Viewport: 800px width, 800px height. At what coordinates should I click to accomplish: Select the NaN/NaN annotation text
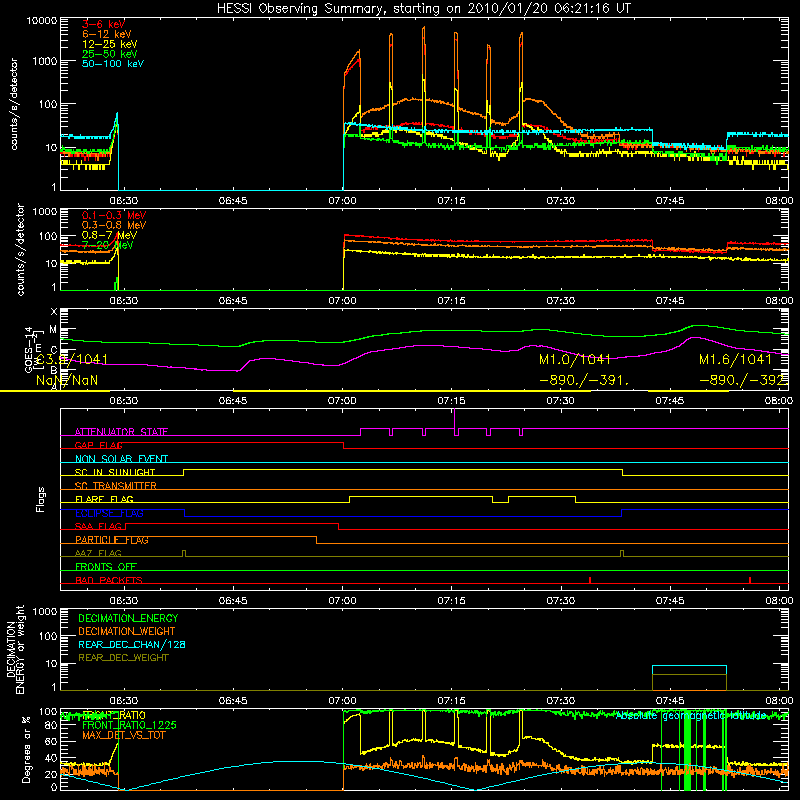(x=67, y=380)
